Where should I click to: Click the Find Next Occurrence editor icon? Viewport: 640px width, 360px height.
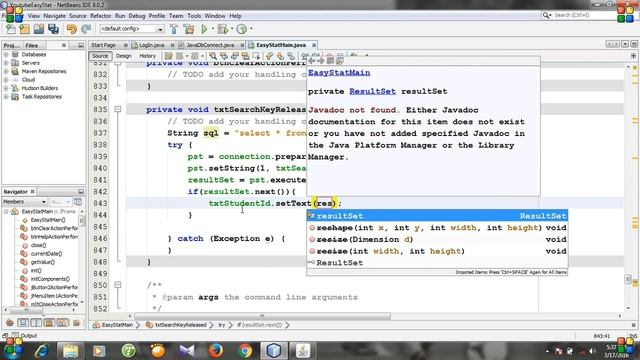[x=235, y=56]
